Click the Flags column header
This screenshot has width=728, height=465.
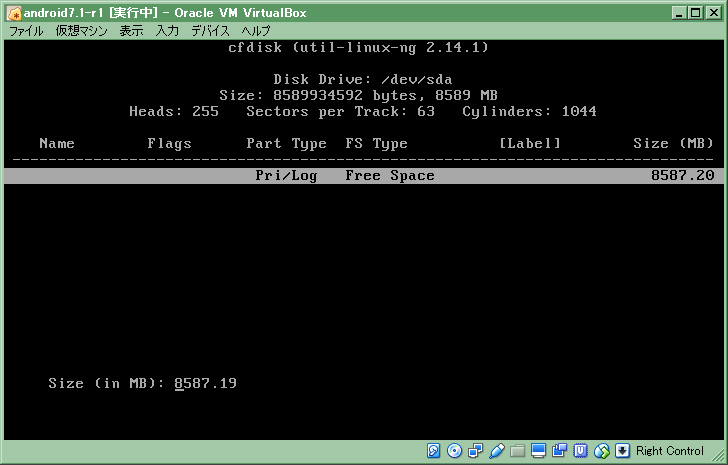pos(169,144)
